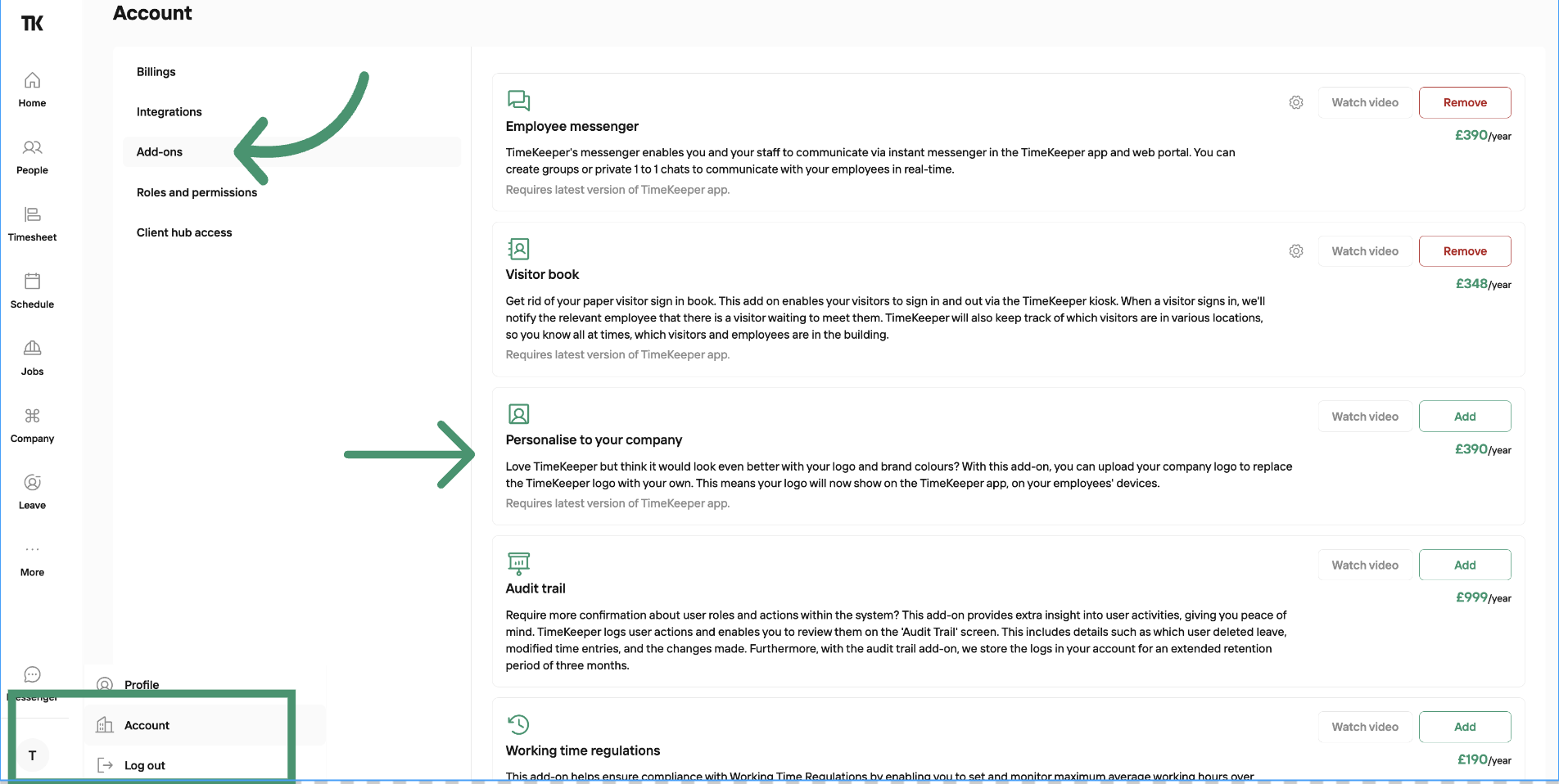Click the Personalise to your company icon
The width and height of the screenshot is (1559, 784).
tap(519, 414)
